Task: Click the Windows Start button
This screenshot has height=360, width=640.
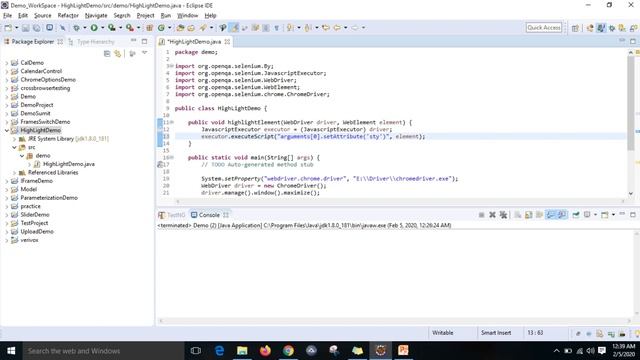Action: (11, 351)
